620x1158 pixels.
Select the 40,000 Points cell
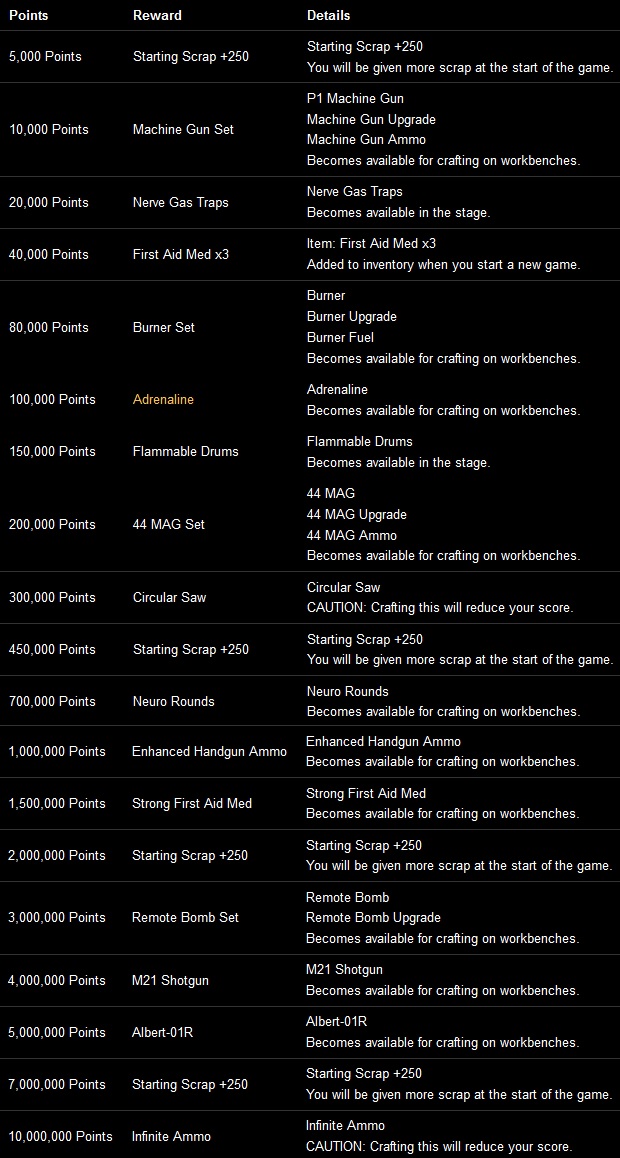49,254
